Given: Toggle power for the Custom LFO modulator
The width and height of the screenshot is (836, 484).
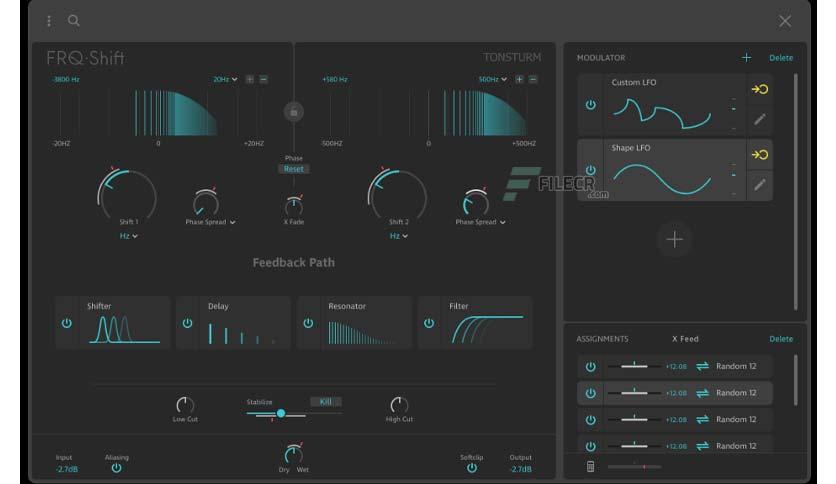Looking at the screenshot, I should (x=591, y=104).
